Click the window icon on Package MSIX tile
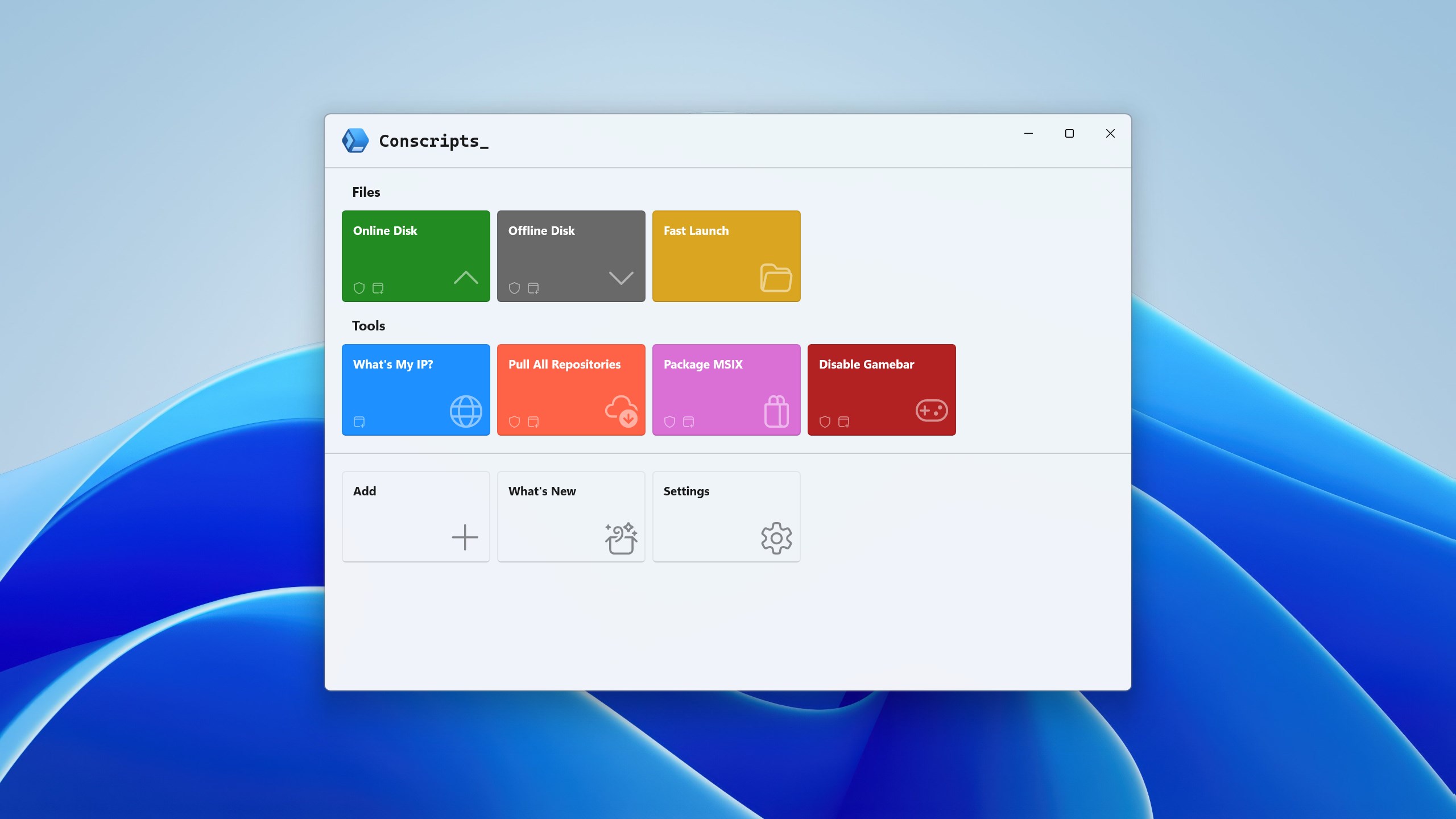 pos(688,421)
